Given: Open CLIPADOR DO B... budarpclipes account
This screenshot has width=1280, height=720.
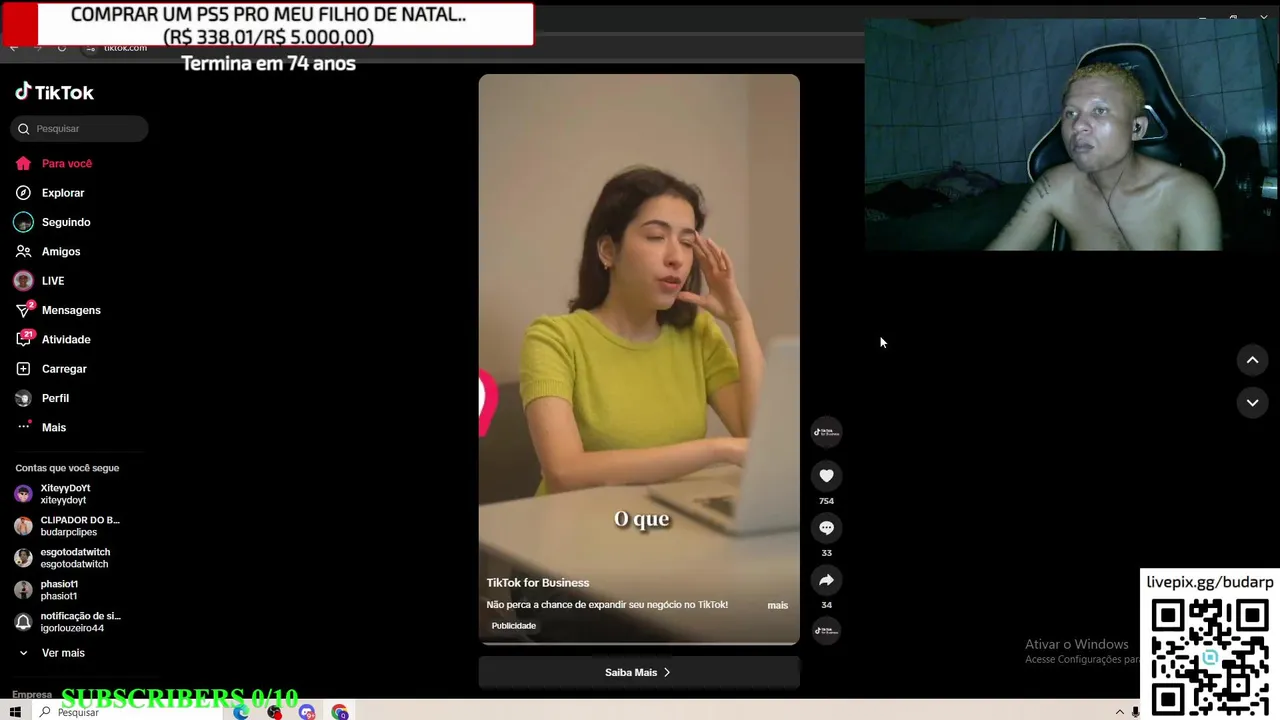Looking at the screenshot, I should (66, 526).
